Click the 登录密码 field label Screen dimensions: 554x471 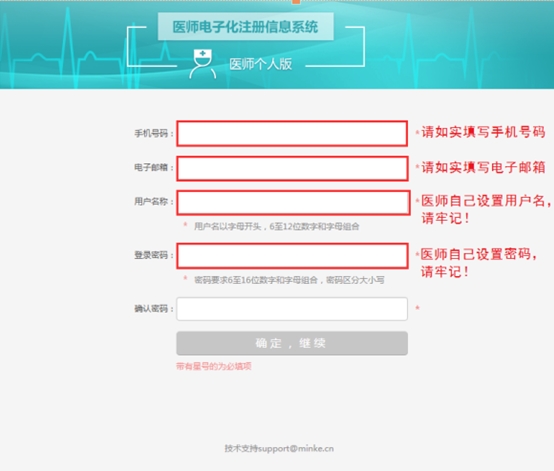[151, 255]
